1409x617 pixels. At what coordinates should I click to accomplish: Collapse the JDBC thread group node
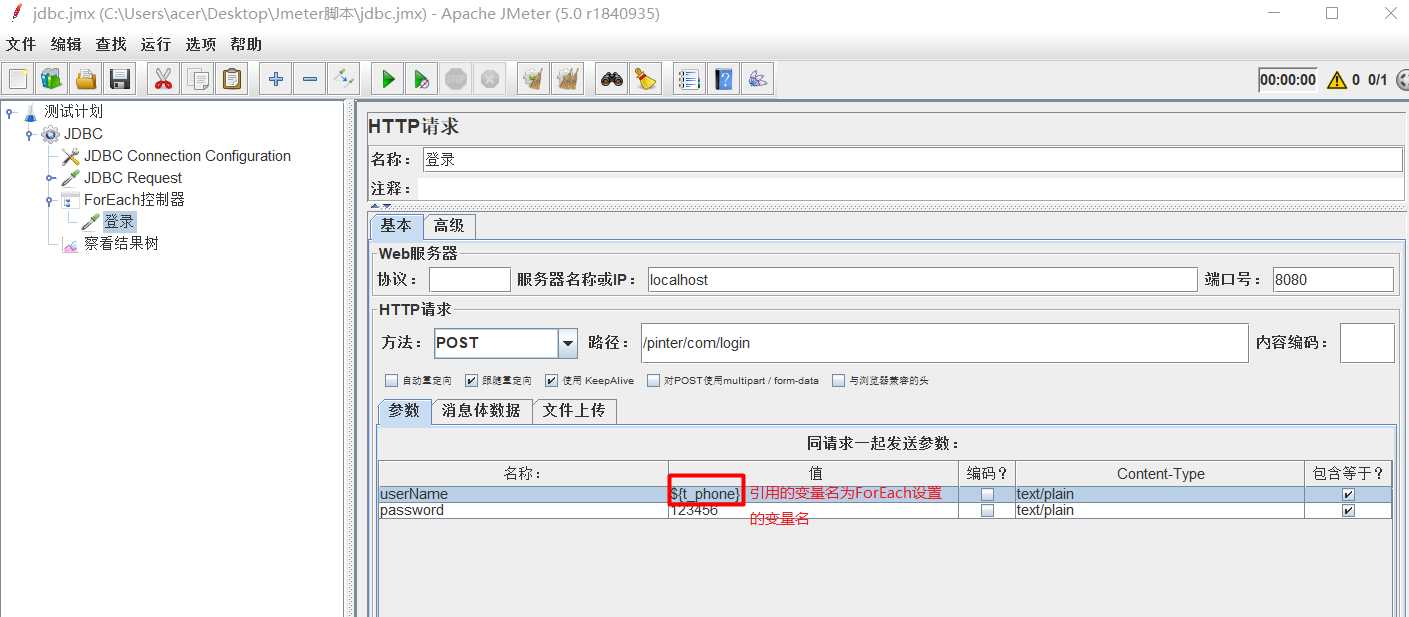[30, 134]
